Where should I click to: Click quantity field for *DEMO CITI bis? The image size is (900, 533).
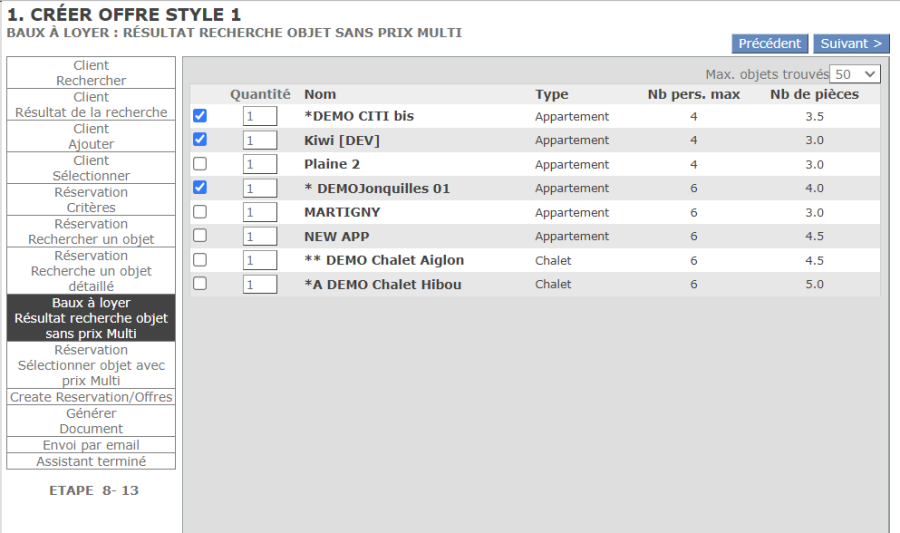point(260,116)
